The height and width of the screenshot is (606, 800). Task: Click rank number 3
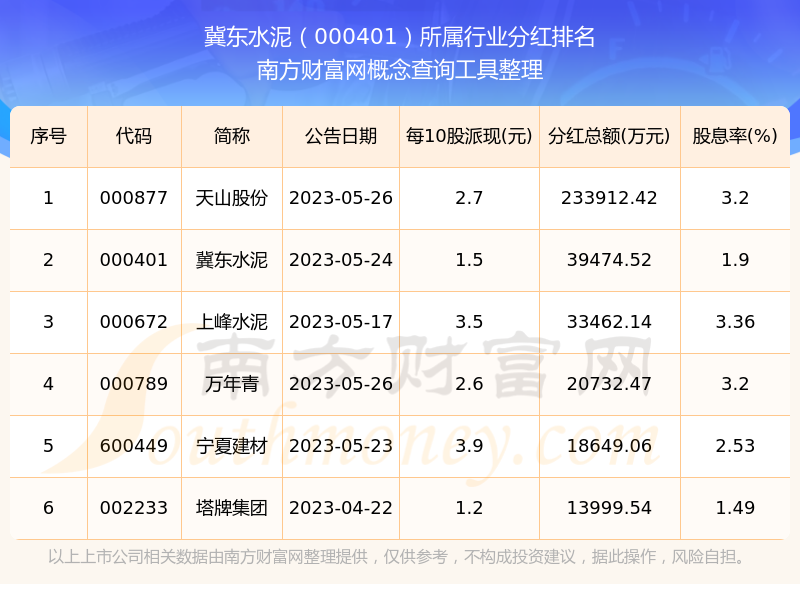click(48, 322)
